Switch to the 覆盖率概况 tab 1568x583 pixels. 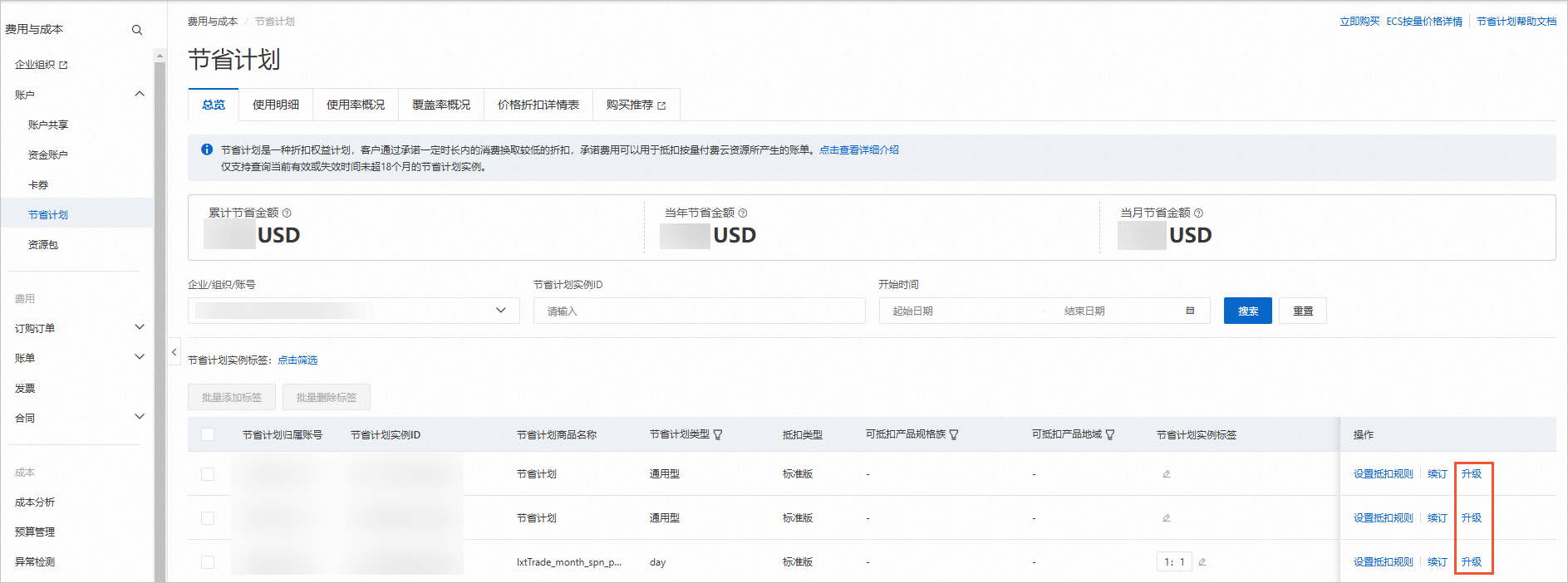pyautogui.click(x=441, y=105)
